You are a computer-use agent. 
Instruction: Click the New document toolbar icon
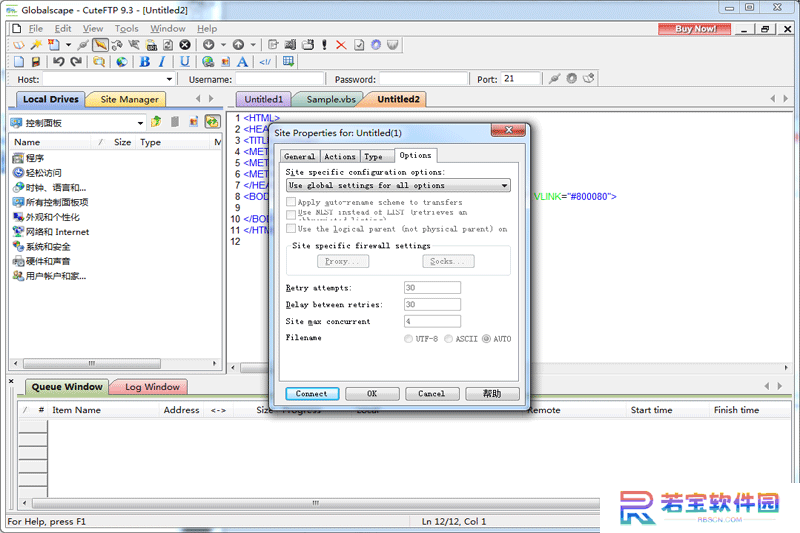[54, 45]
